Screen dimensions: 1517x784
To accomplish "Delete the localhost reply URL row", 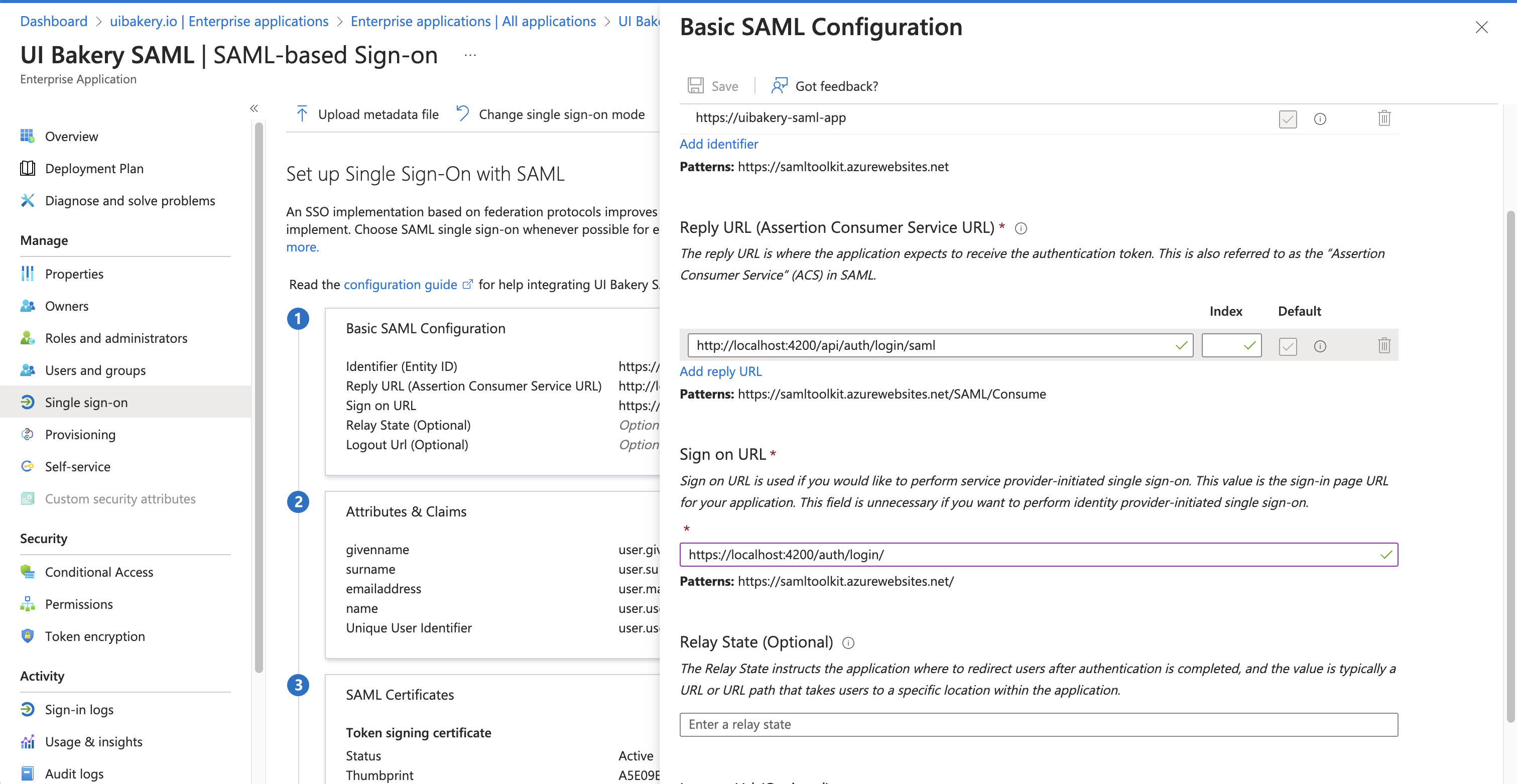I will [x=1384, y=345].
